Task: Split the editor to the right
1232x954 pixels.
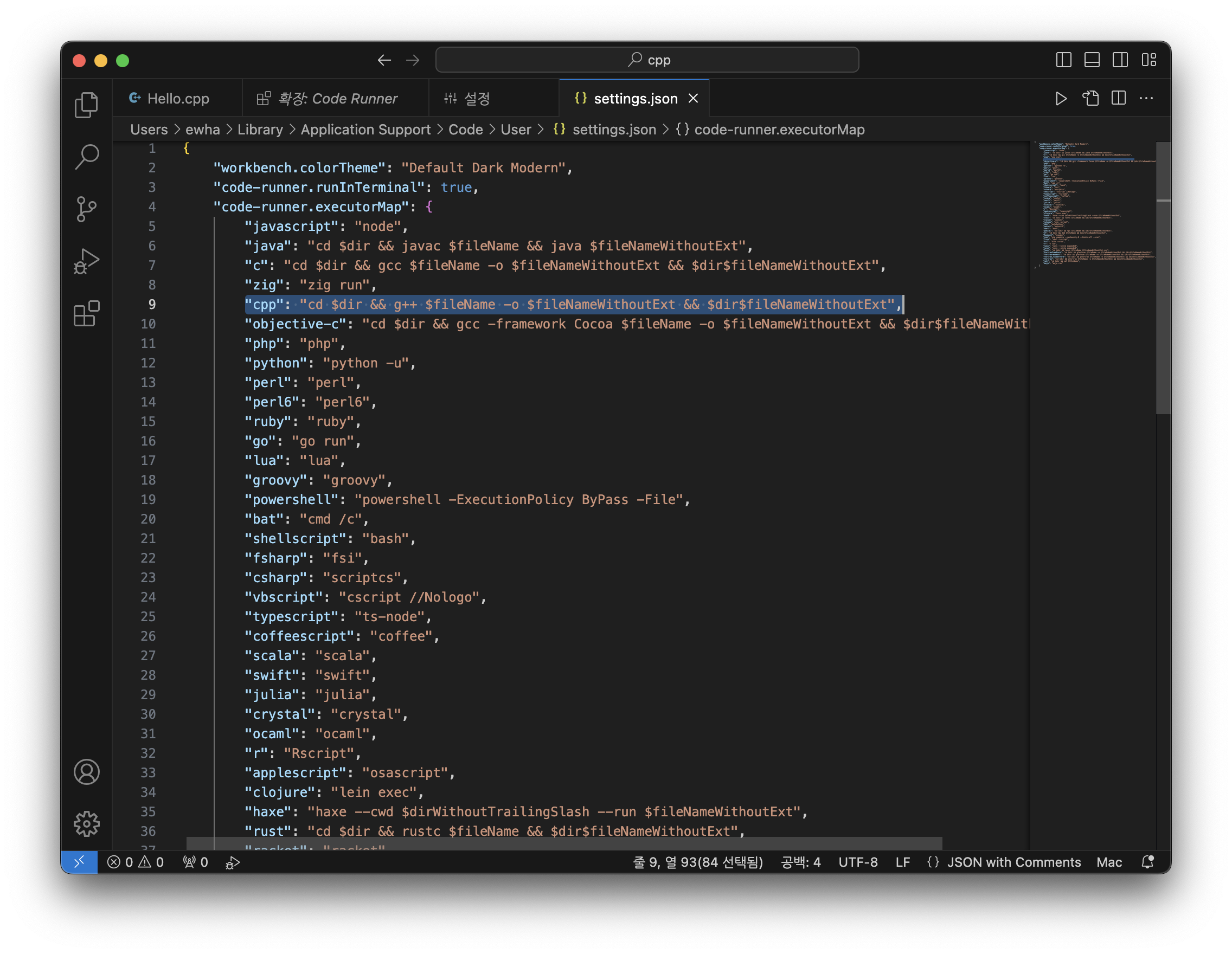Action: (x=1119, y=99)
